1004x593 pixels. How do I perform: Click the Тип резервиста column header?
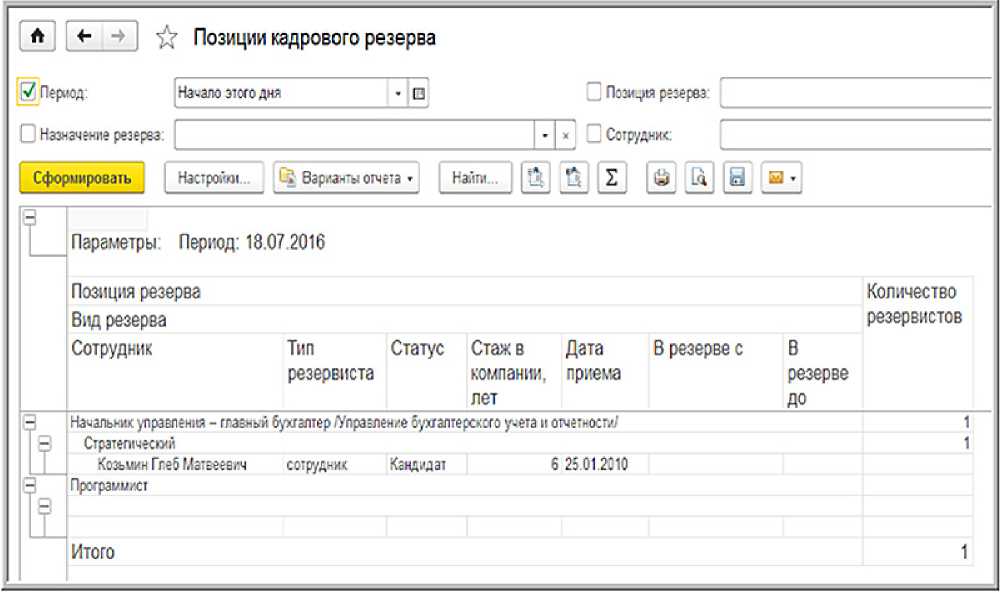click(x=334, y=371)
